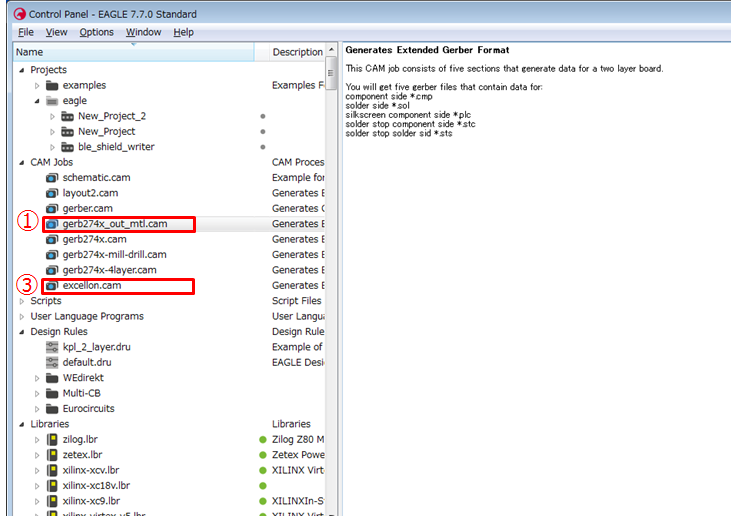Toggle the in-use dot for xilinx-xc9.lbr

263,501
